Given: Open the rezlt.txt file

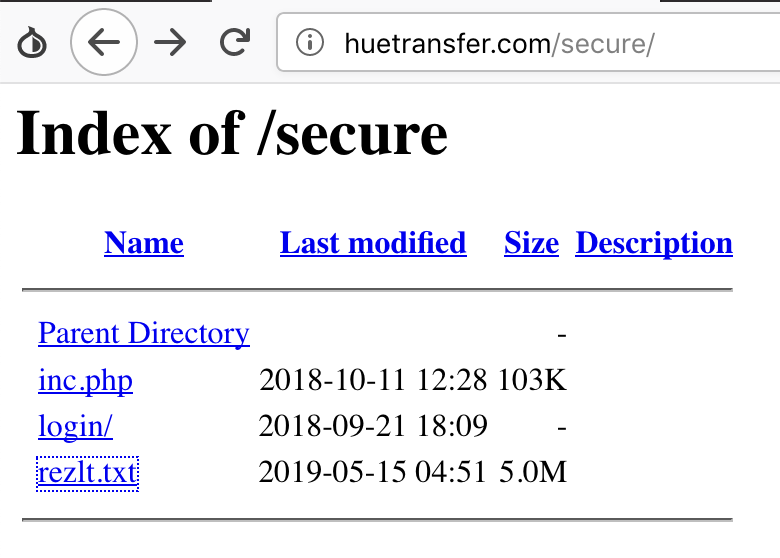Looking at the screenshot, I should (x=87, y=472).
